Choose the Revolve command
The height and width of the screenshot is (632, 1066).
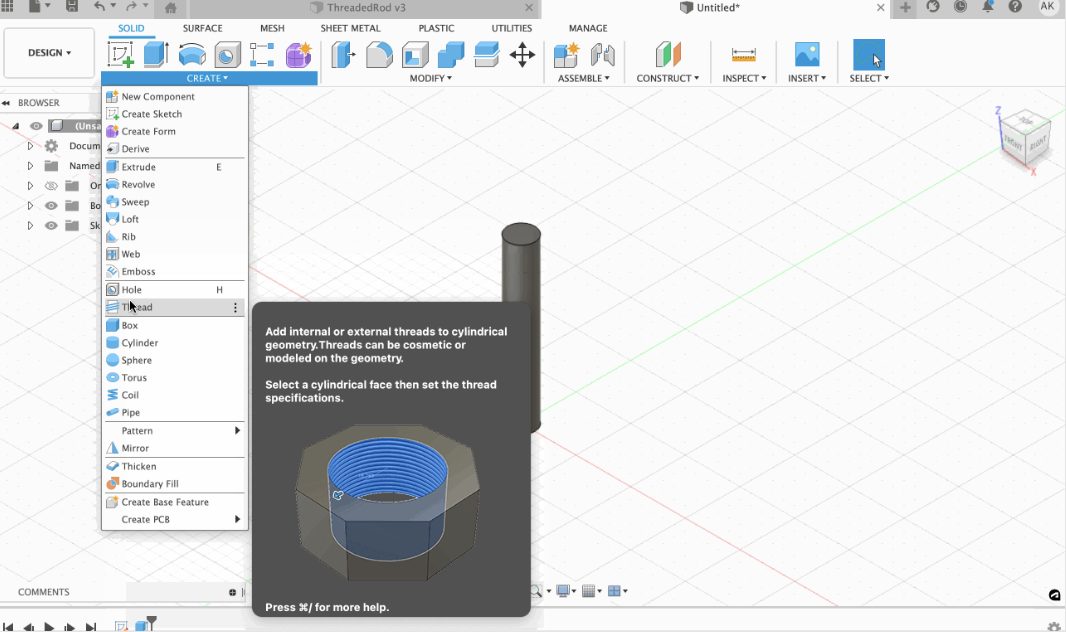(134, 184)
